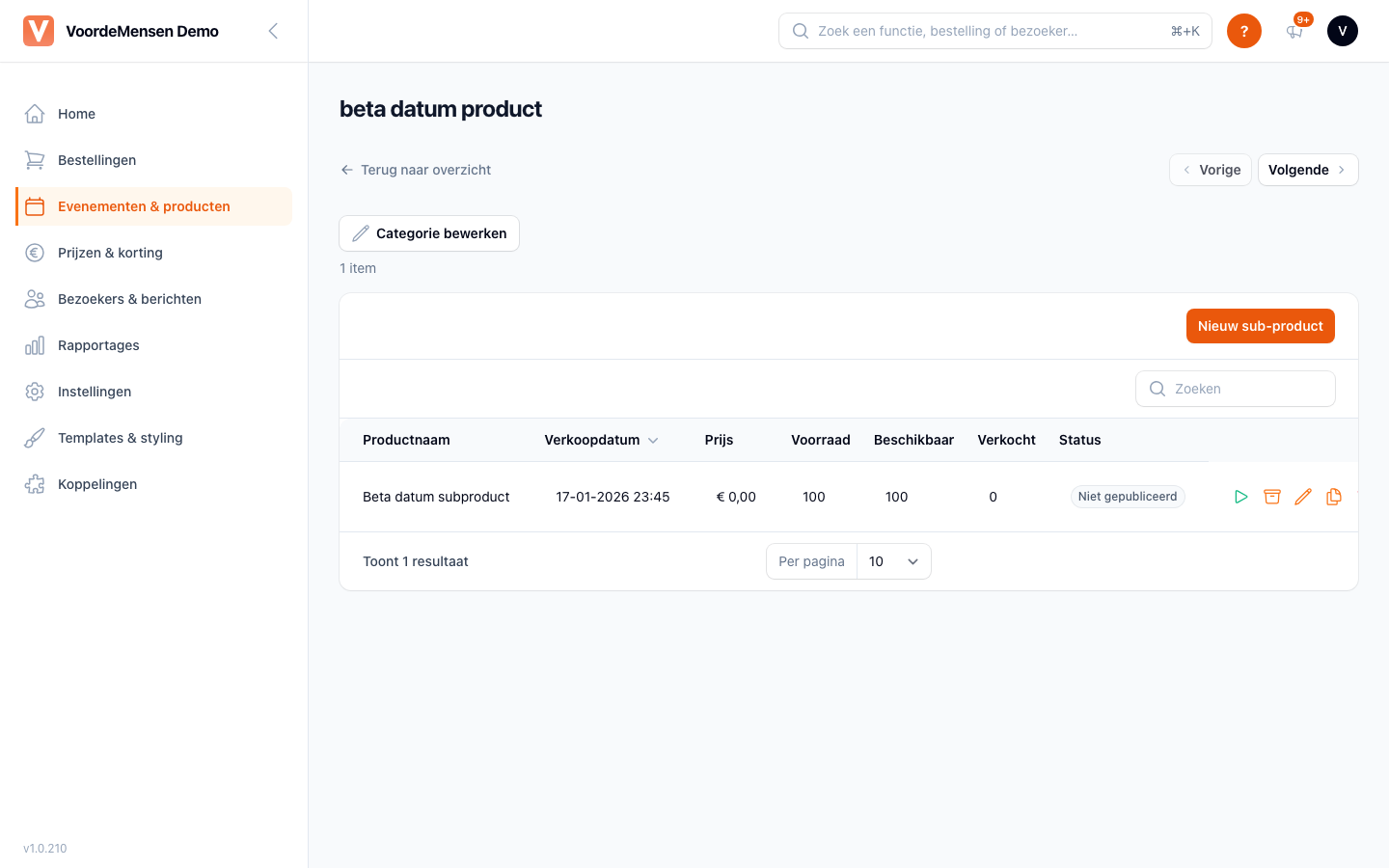Publish Beta datum subproduct with the green play icon
Screen dimensions: 1389x868
click(1241, 497)
